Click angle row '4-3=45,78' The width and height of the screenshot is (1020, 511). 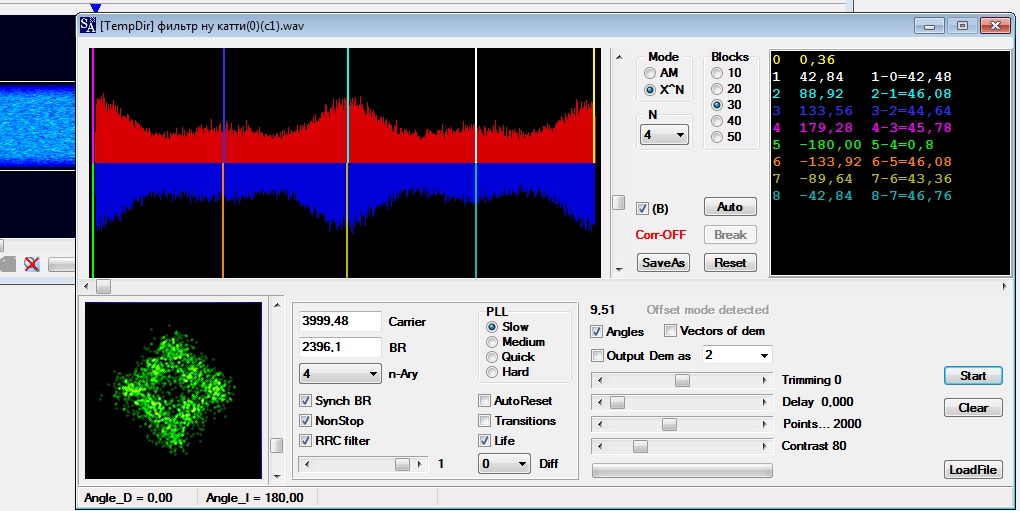click(x=911, y=127)
